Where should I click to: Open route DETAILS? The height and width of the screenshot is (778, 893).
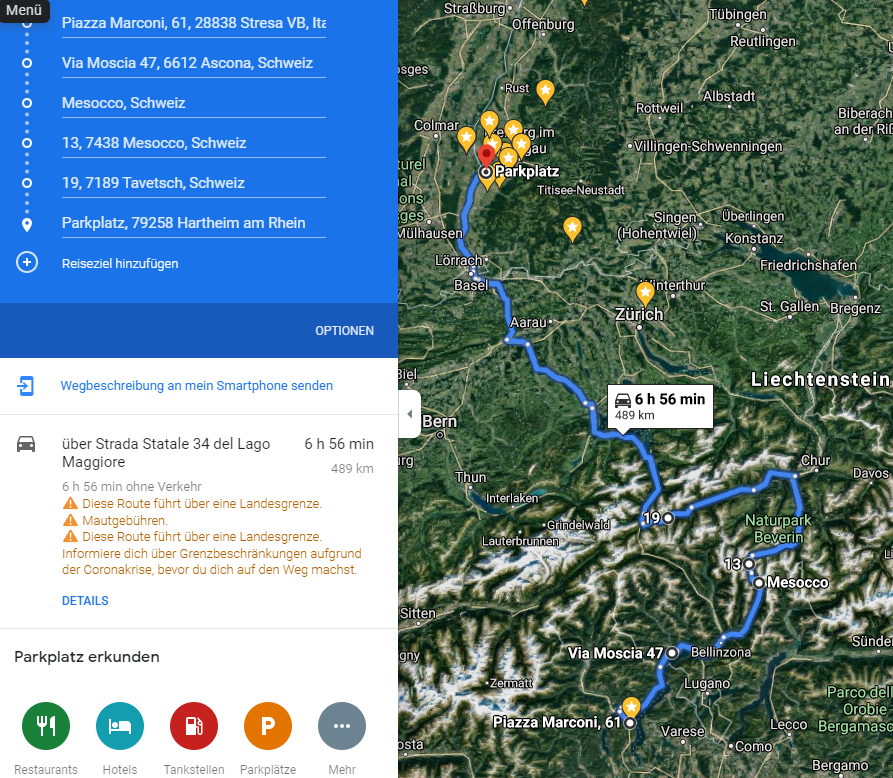pos(85,601)
